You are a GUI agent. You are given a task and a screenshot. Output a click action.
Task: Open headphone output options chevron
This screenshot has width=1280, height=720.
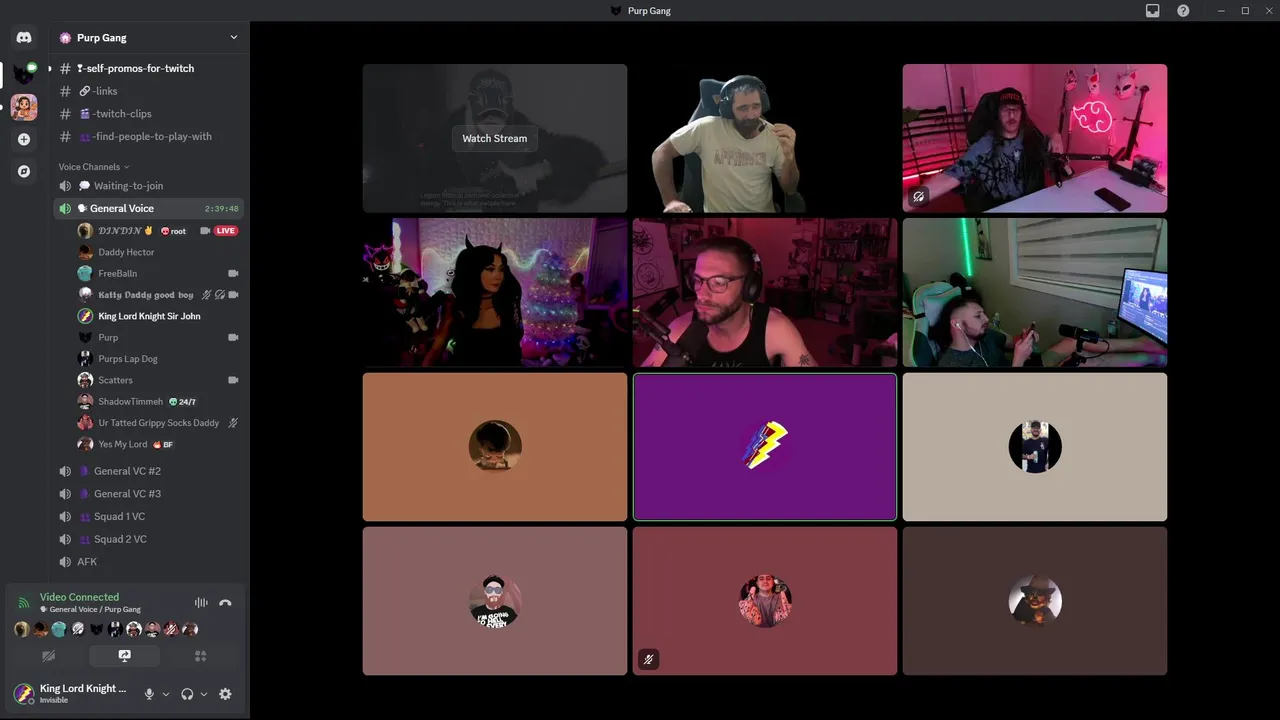[x=204, y=694]
